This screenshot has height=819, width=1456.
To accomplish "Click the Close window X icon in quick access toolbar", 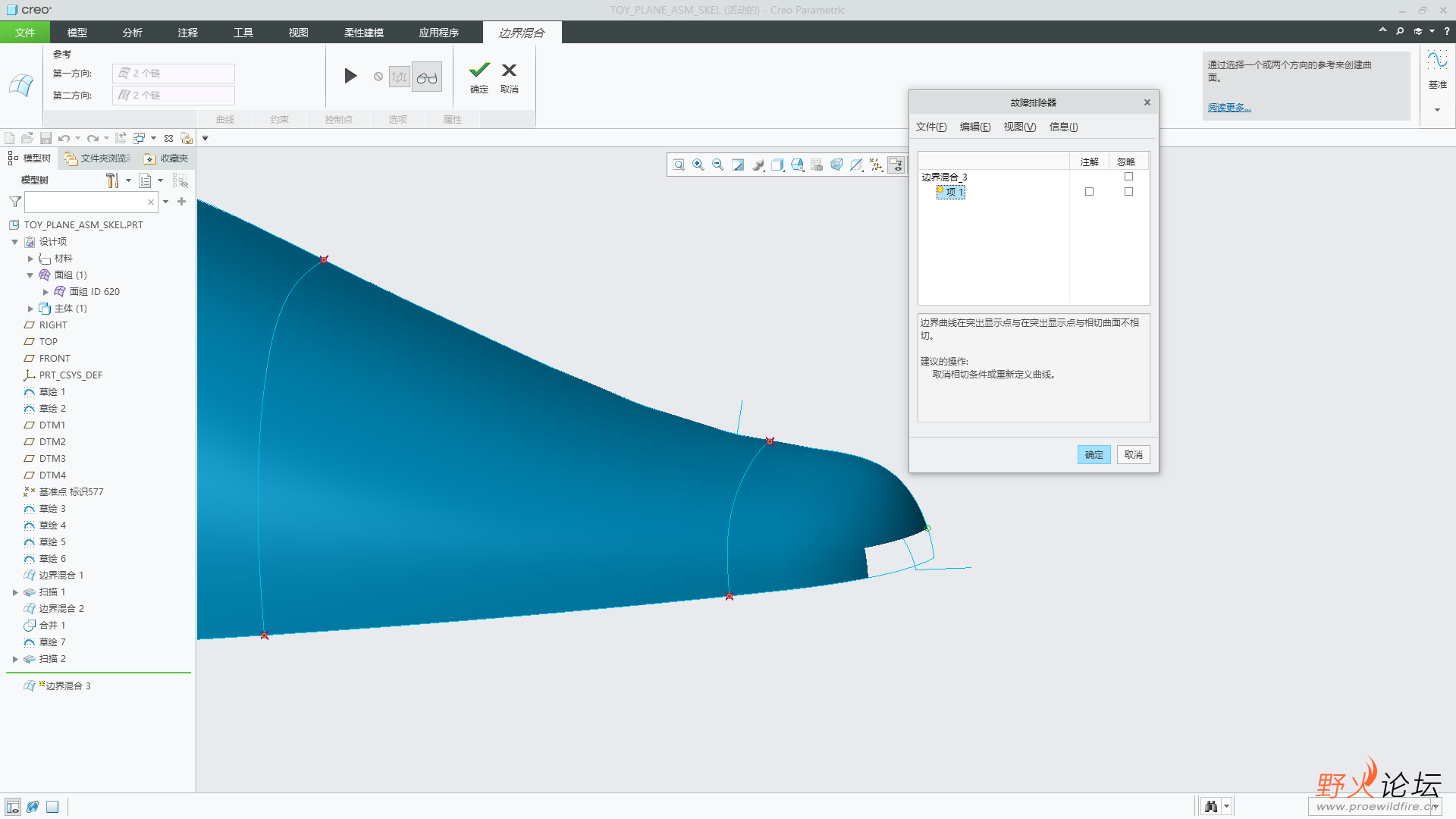I will click(x=168, y=138).
